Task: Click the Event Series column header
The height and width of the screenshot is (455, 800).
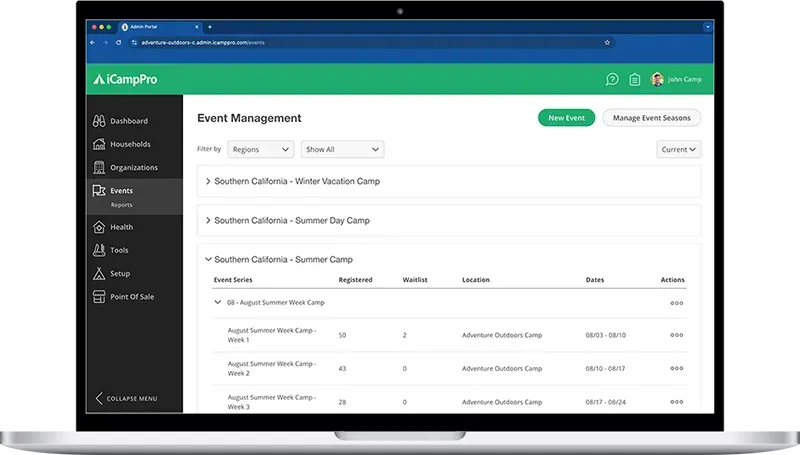Action: [233, 280]
